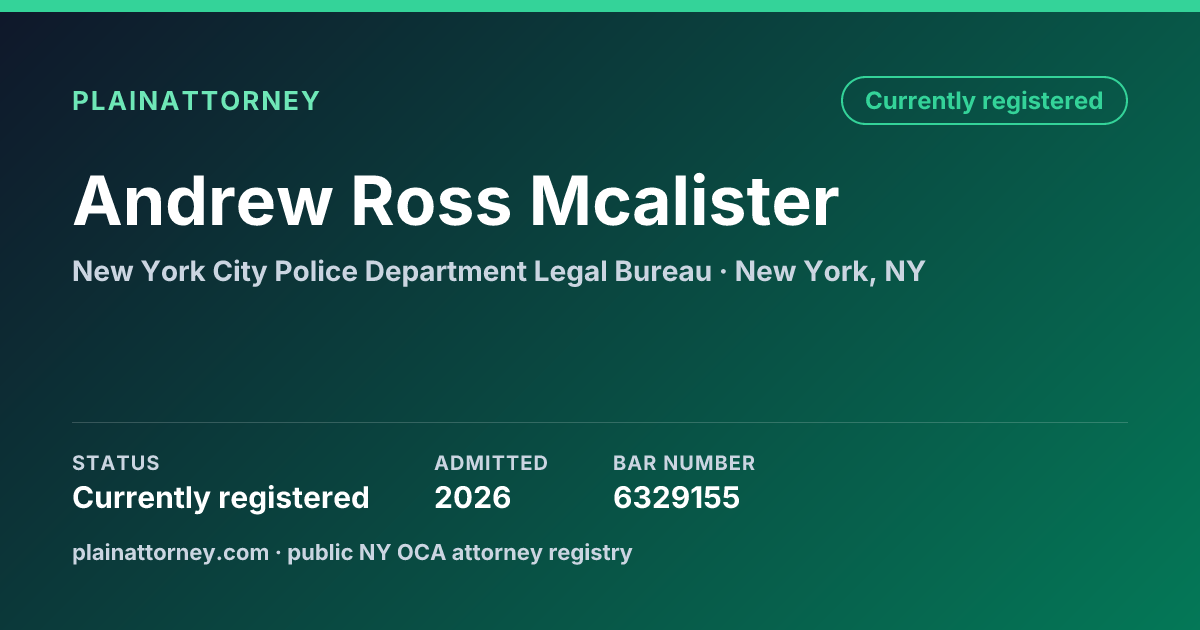The height and width of the screenshot is (630, 1200).
Task: Click New York City Police Department Legal Bureau text
Action: tap(392, 271)
